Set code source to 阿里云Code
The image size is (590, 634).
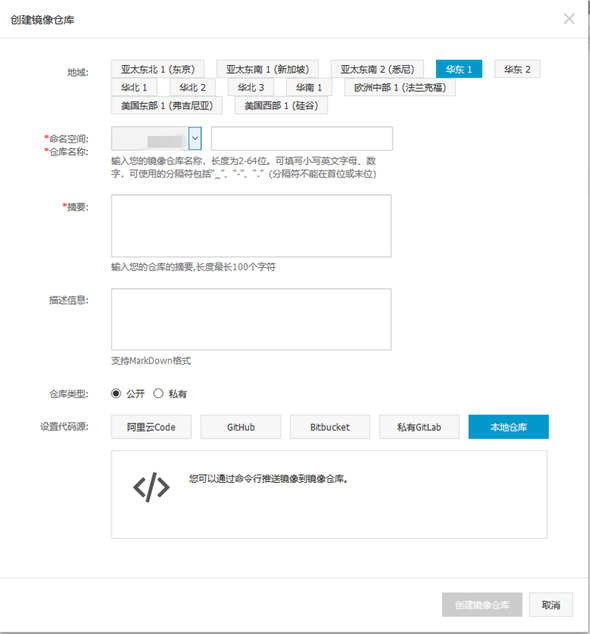pos(151,427)
